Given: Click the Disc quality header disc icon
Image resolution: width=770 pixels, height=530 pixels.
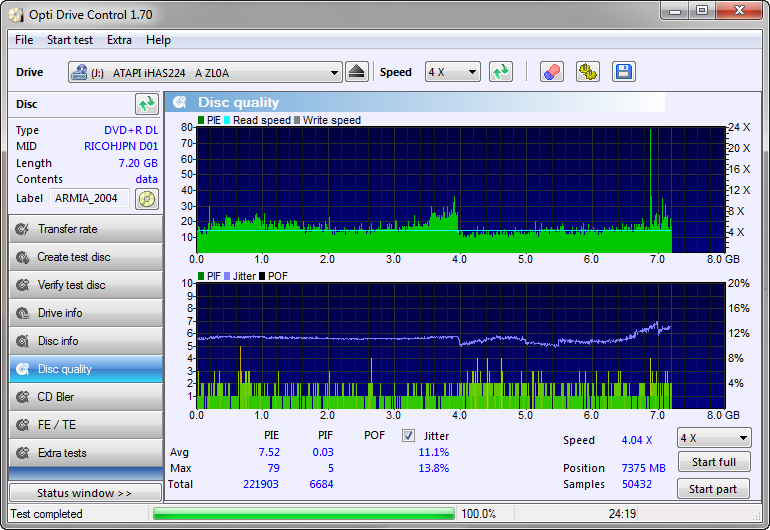Looking at the screenshot, I should click(180, 102).
